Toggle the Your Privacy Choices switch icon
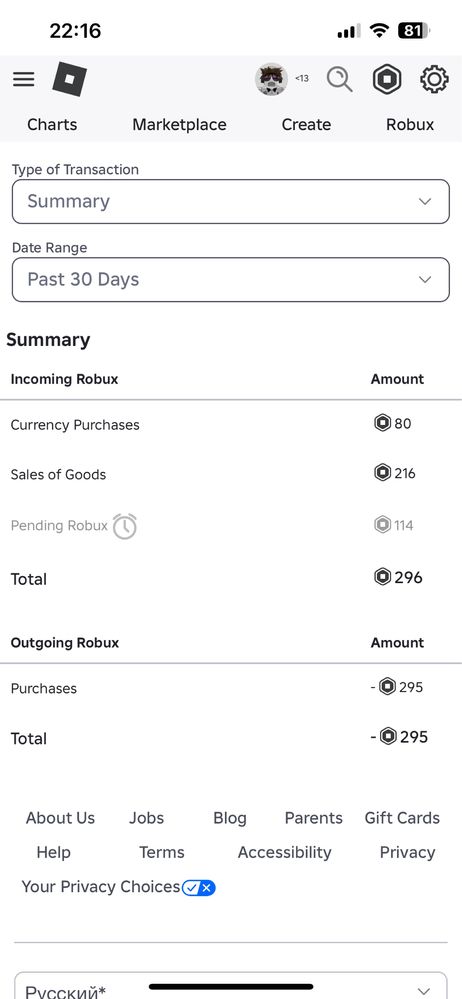The width and height of the screenshot is (462, 999). 199,888
